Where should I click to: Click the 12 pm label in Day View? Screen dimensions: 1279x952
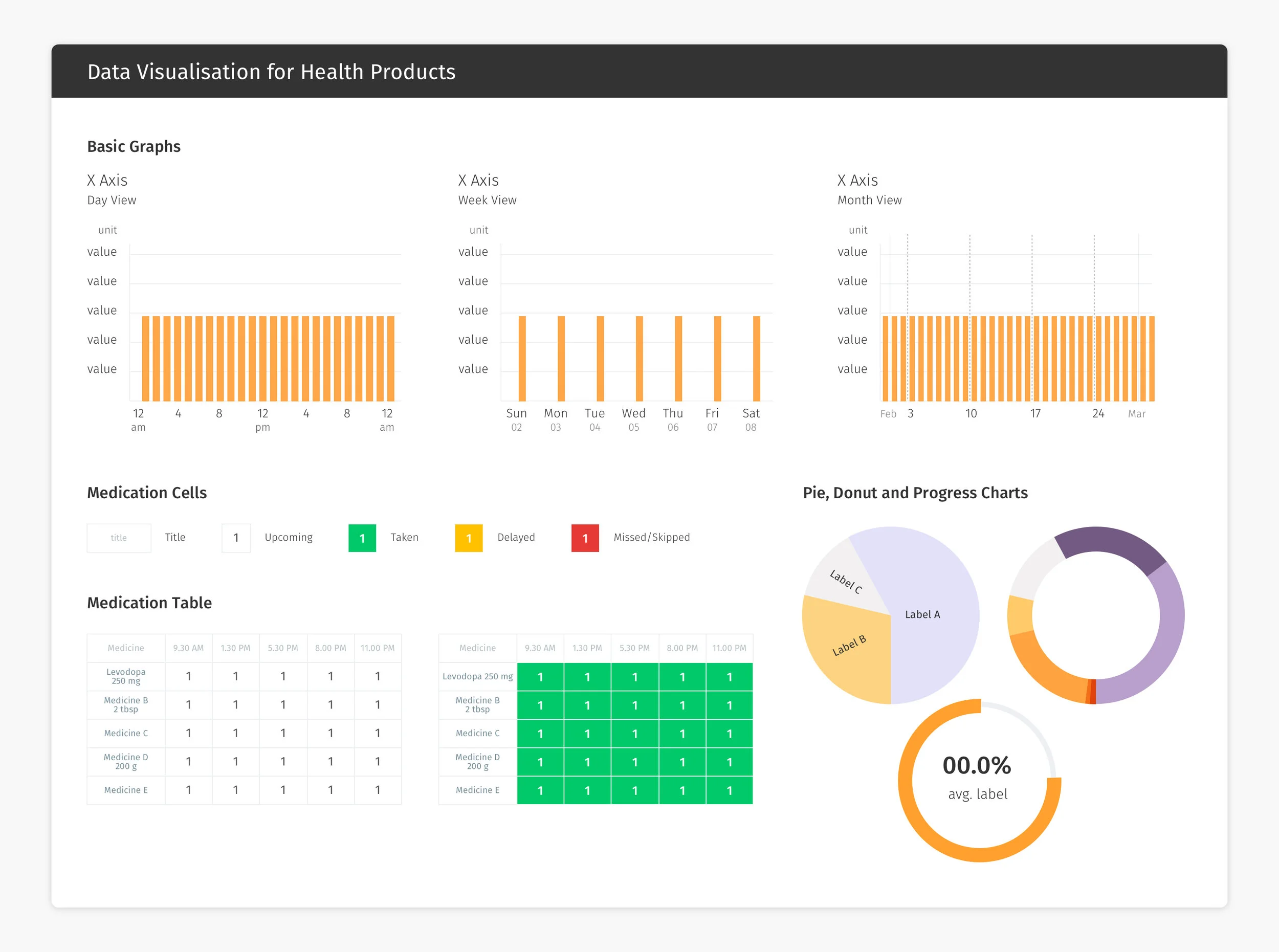point(263,419)
